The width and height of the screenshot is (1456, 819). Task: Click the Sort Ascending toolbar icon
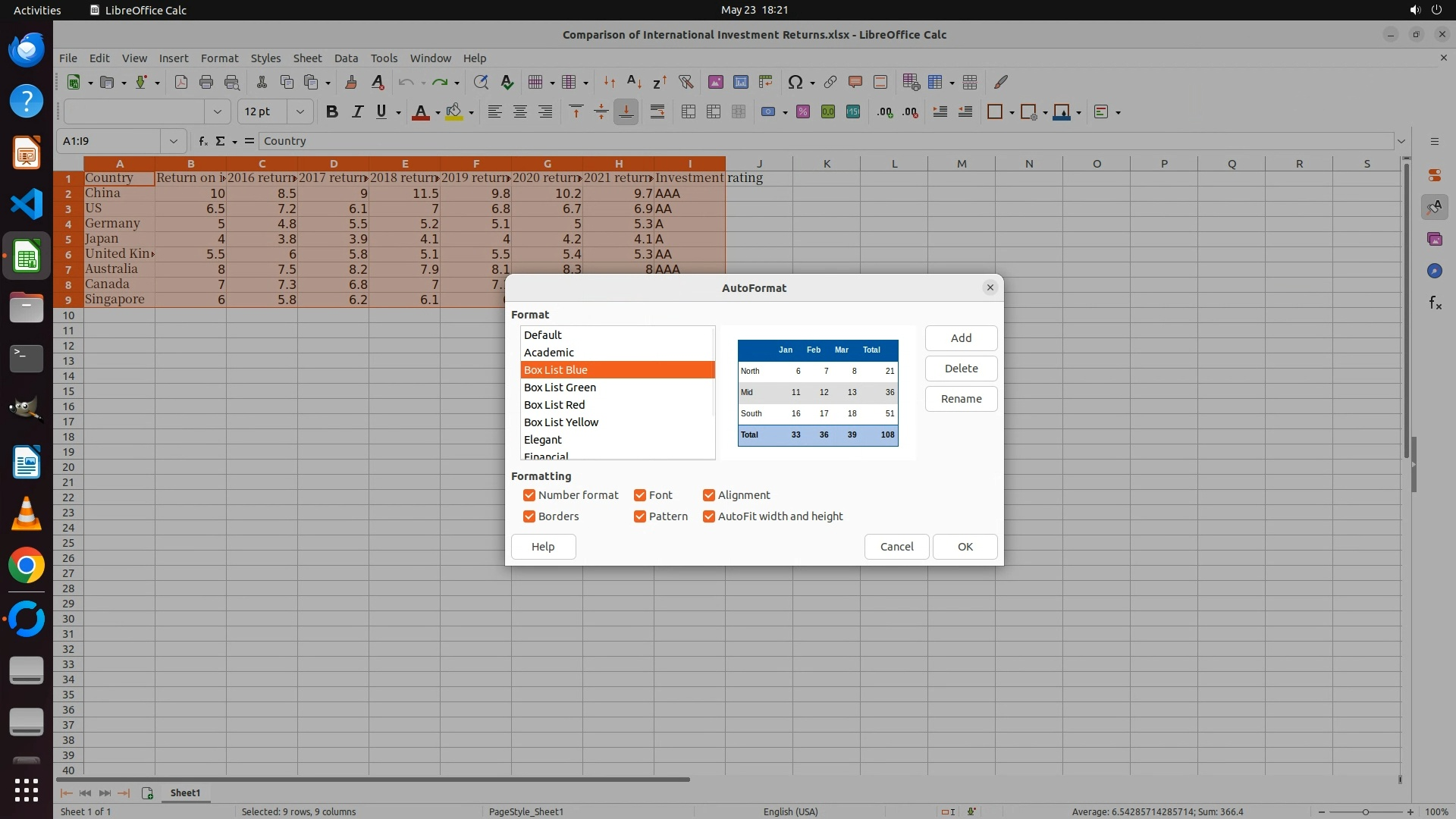[634, 82]
